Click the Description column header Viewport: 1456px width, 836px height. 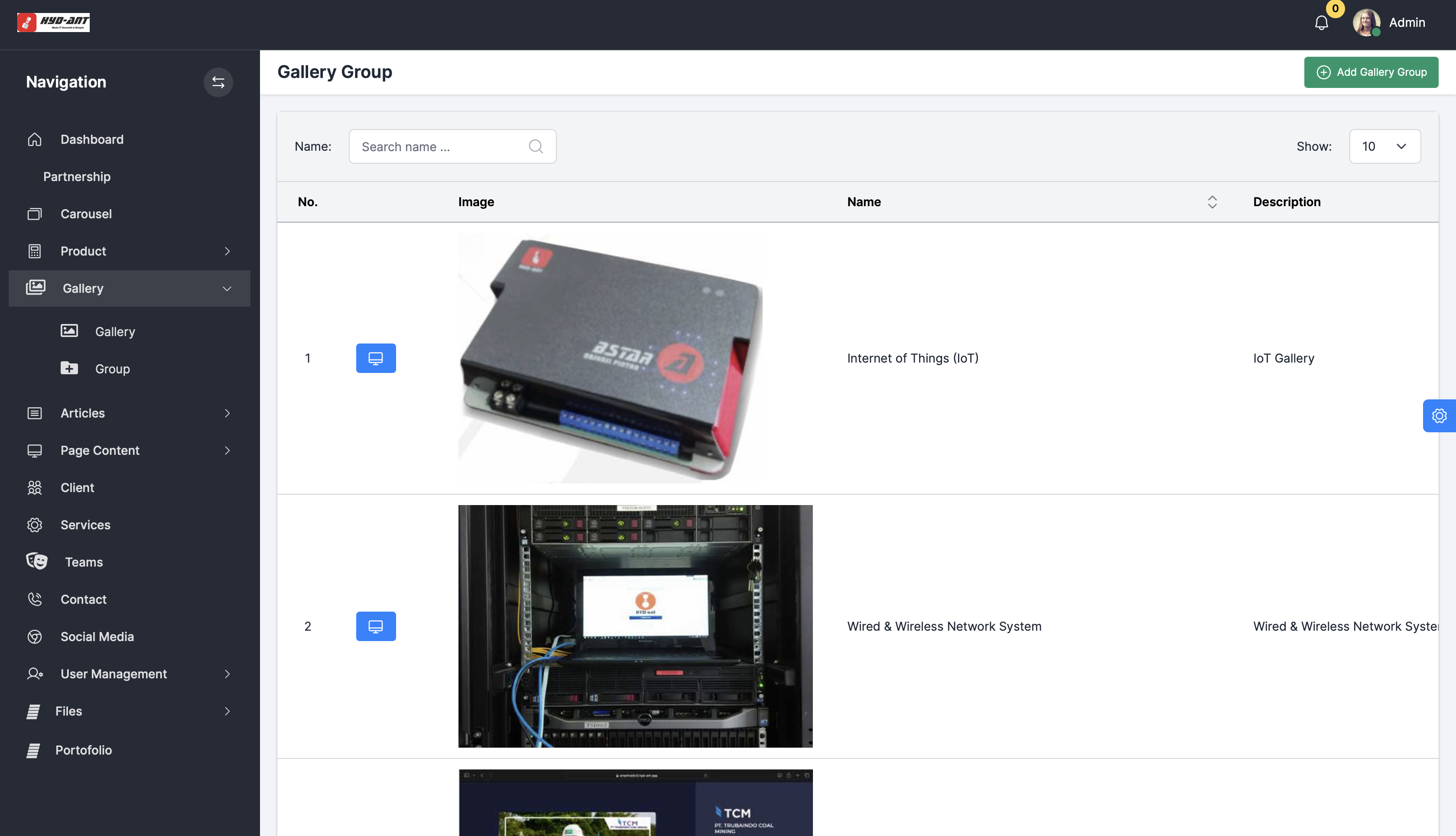pos(1287,202)
